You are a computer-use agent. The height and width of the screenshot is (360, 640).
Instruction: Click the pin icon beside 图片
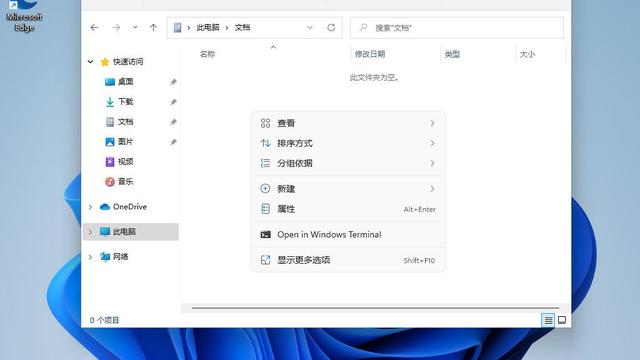(173, 142)
